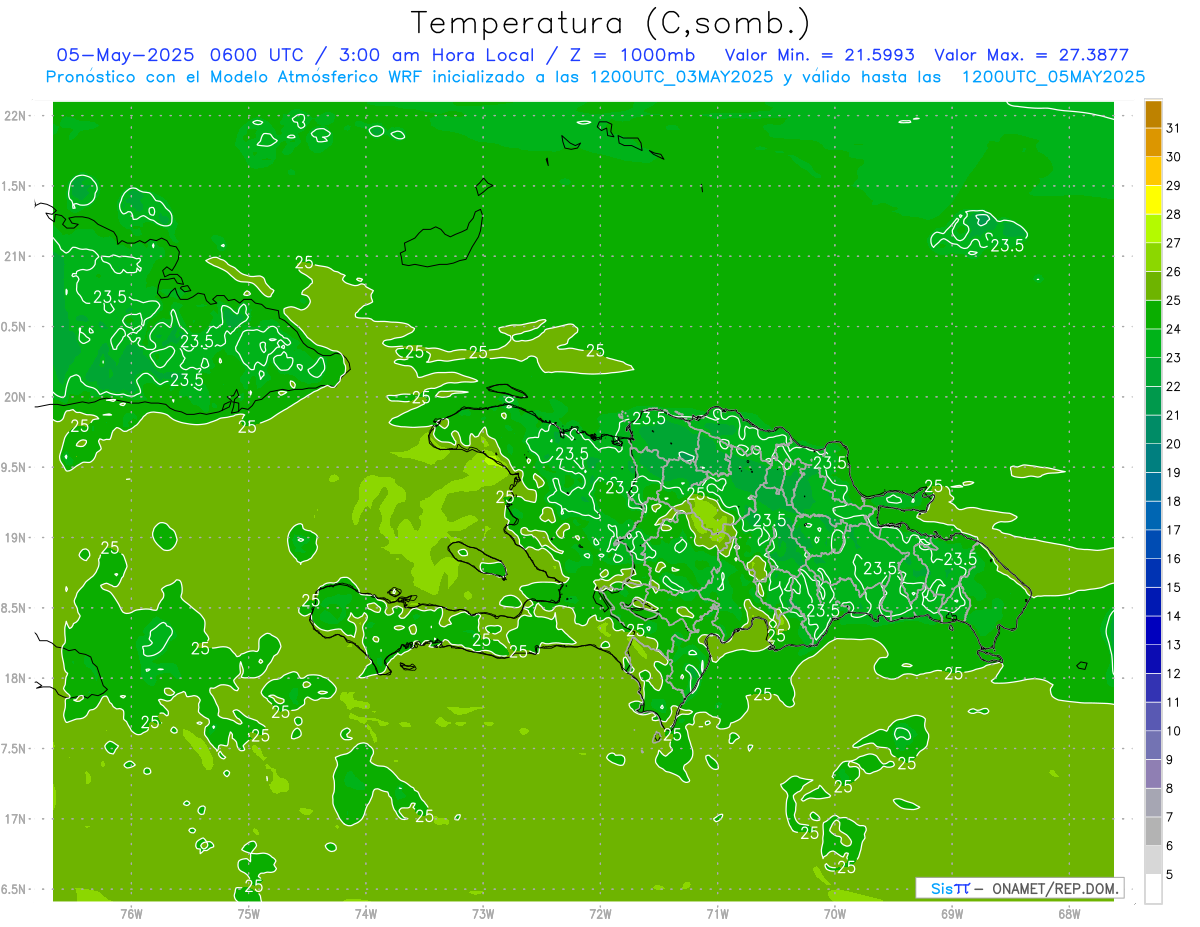This screenshot has height=927, width=1200.
Task: Click the "70W" longitude axis label
Action: click(835, 913)
